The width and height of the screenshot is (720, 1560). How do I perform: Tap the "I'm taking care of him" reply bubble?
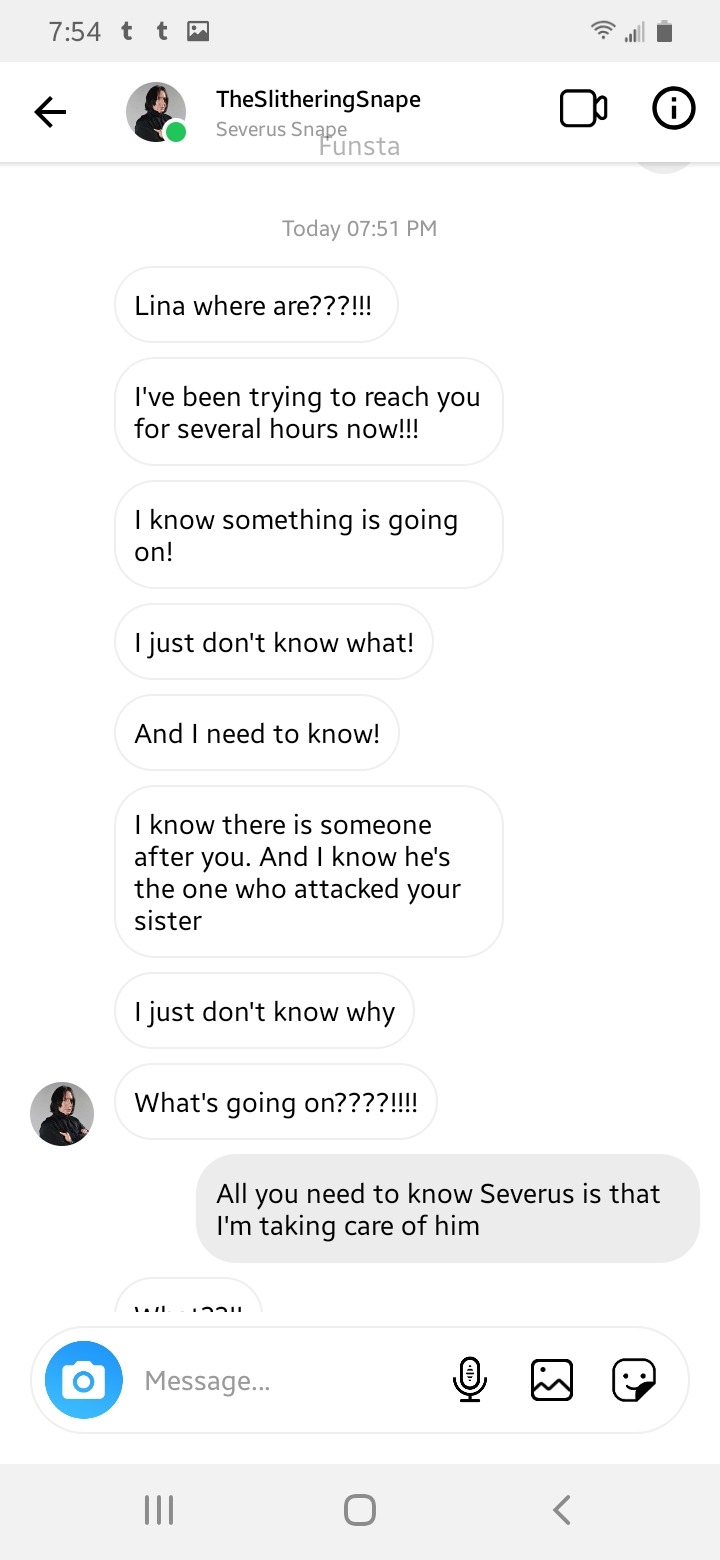click(447, 1209)
